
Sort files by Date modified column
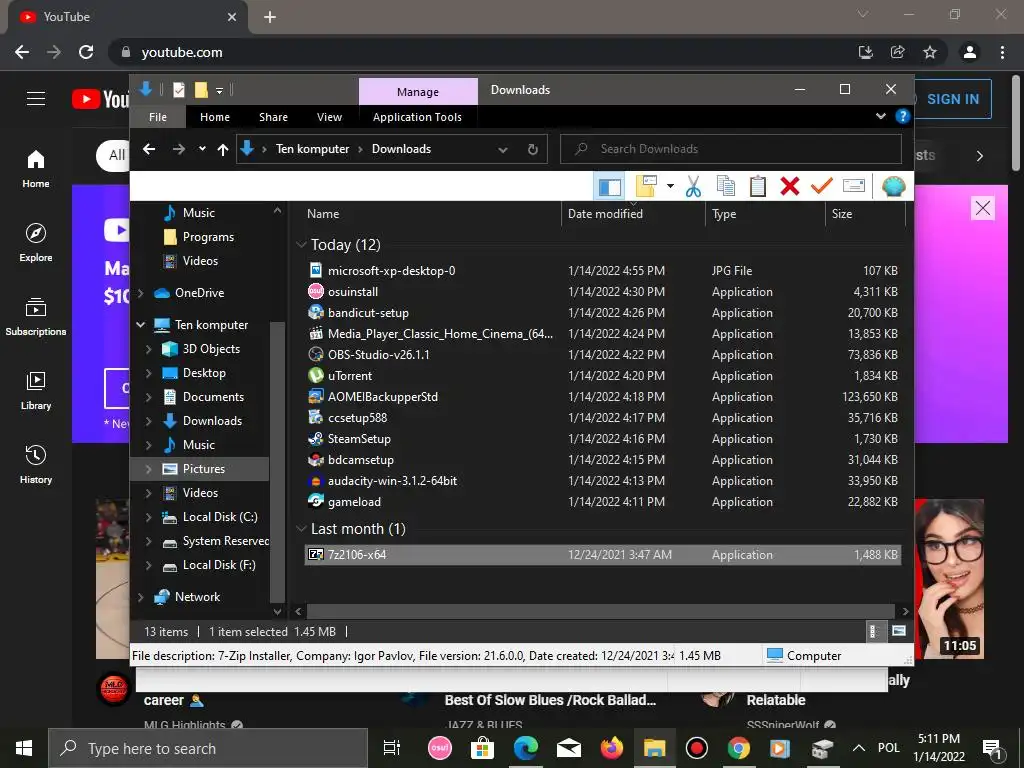(633, 214)
